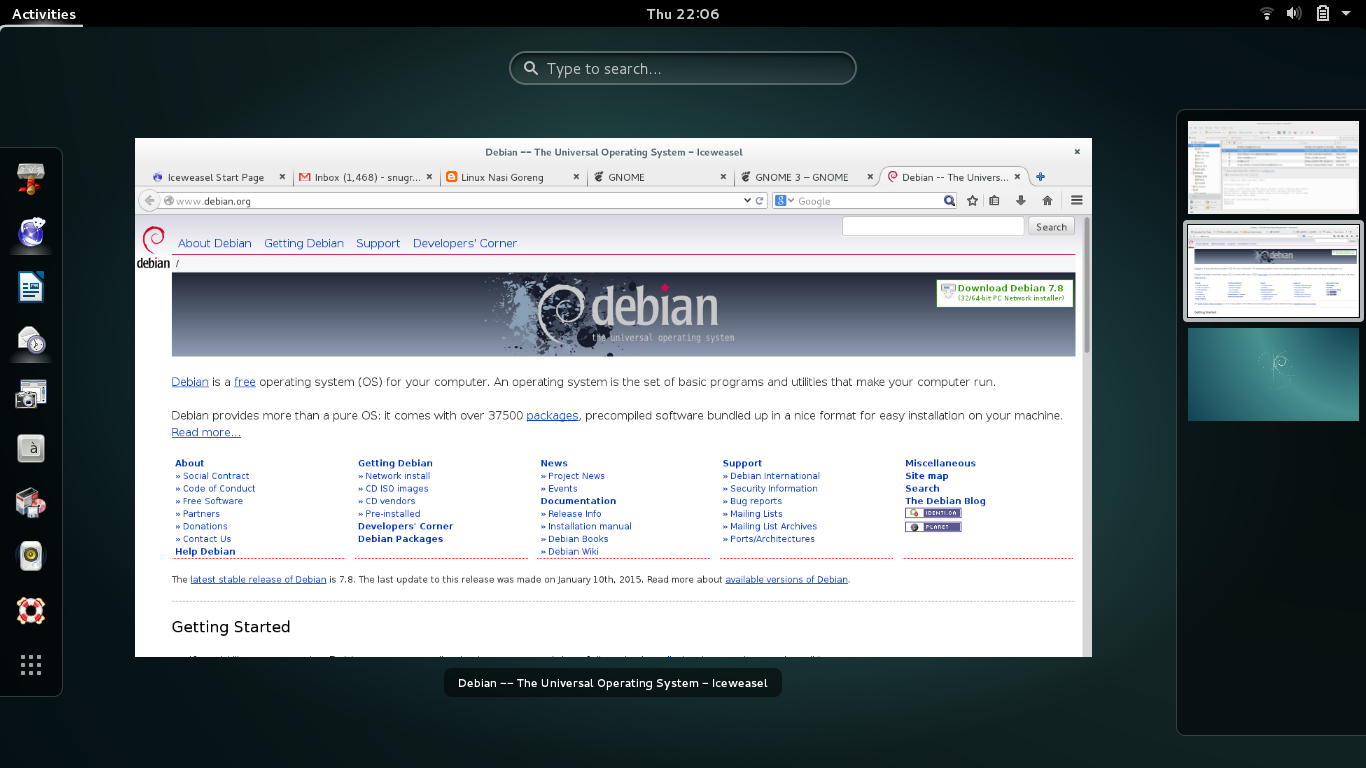Open the packages link in text
1366x768 pixels.
coord(552,415)
